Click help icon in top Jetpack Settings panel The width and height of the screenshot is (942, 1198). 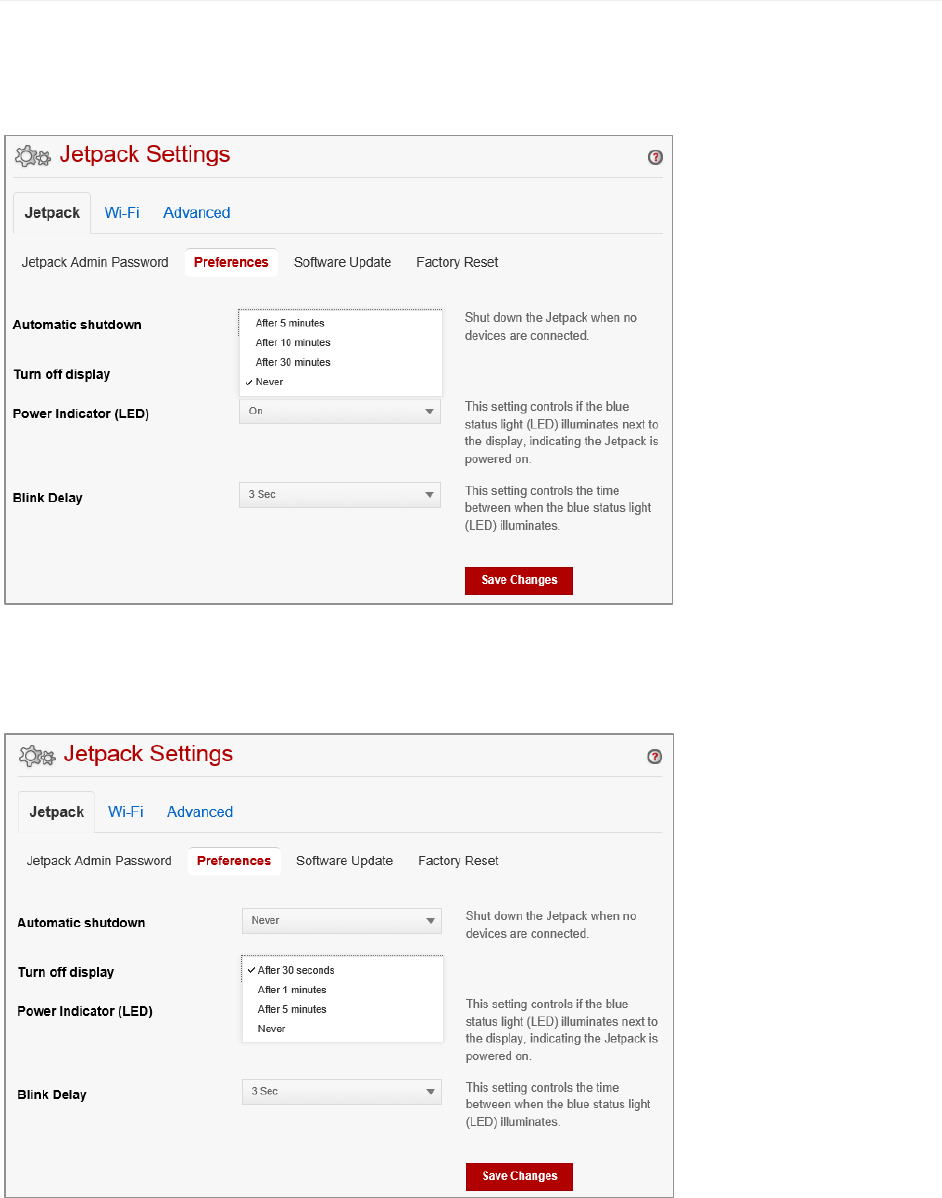tap(655, 157)
